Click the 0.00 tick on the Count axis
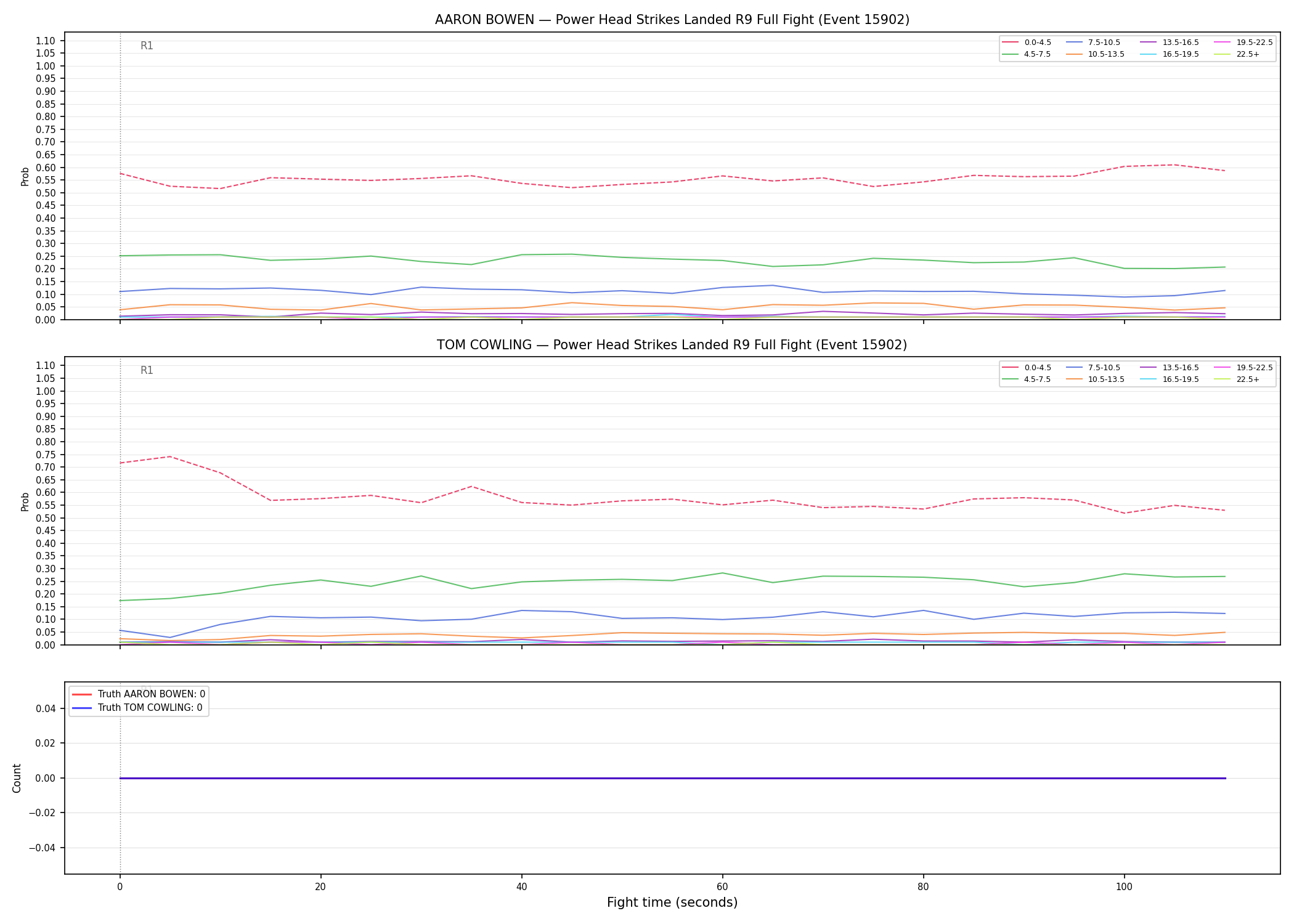Viewport: 1294px width, 924px height. click(x=46, y=778)
